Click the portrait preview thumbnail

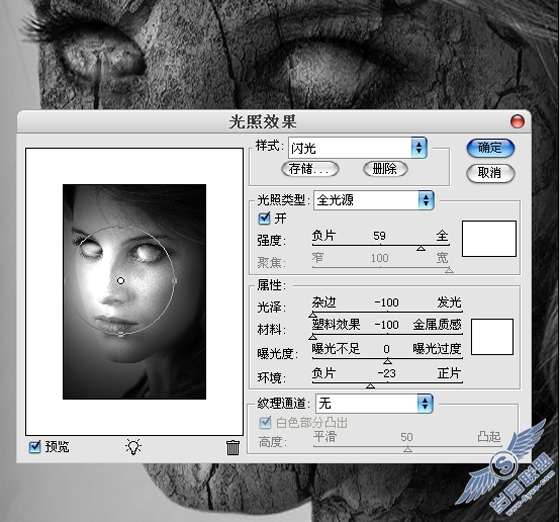point(134,292)
